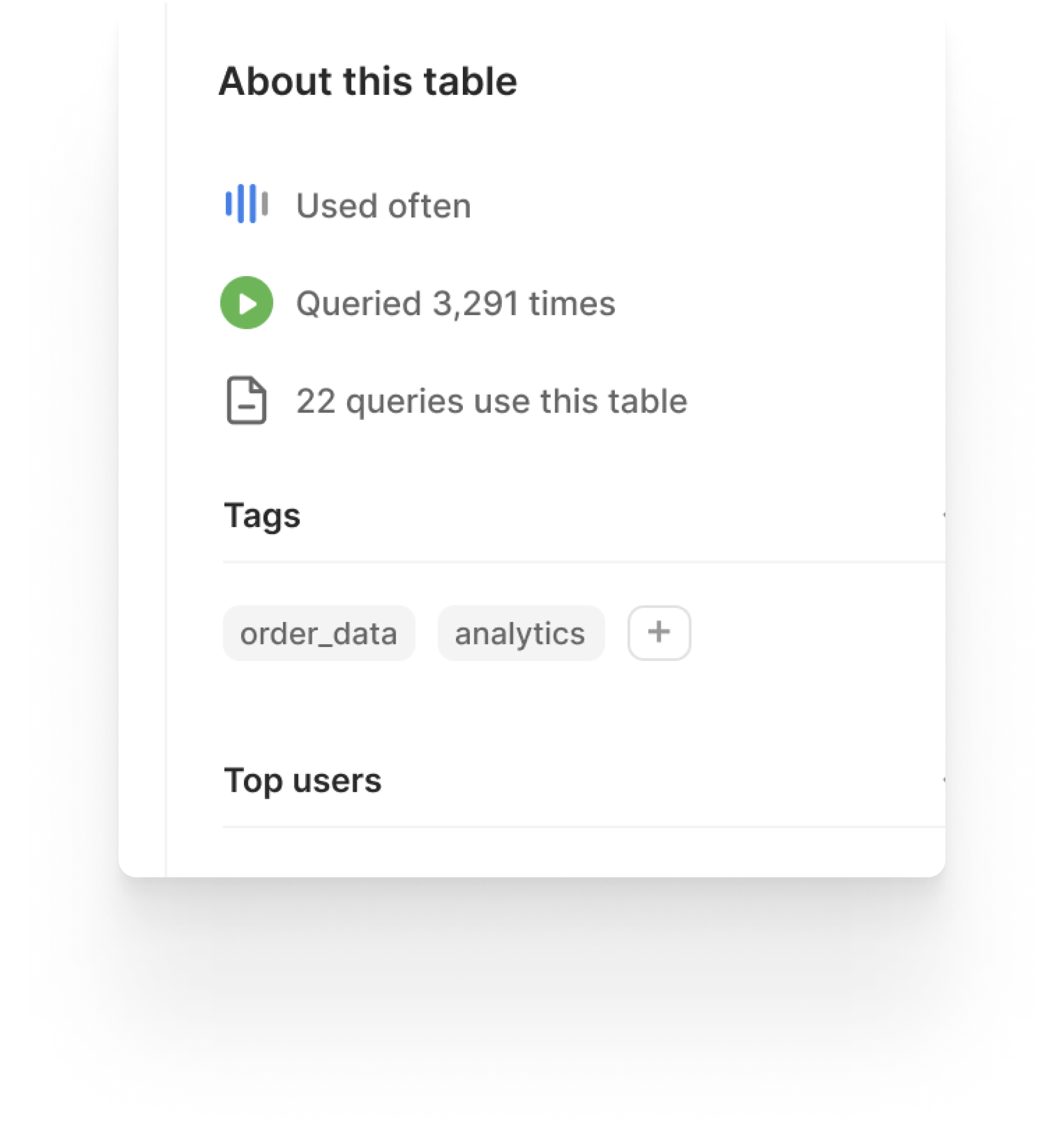Click the divider line below Top users
The height and width of the screenshot is (1144, 1064).
(583, 826)
